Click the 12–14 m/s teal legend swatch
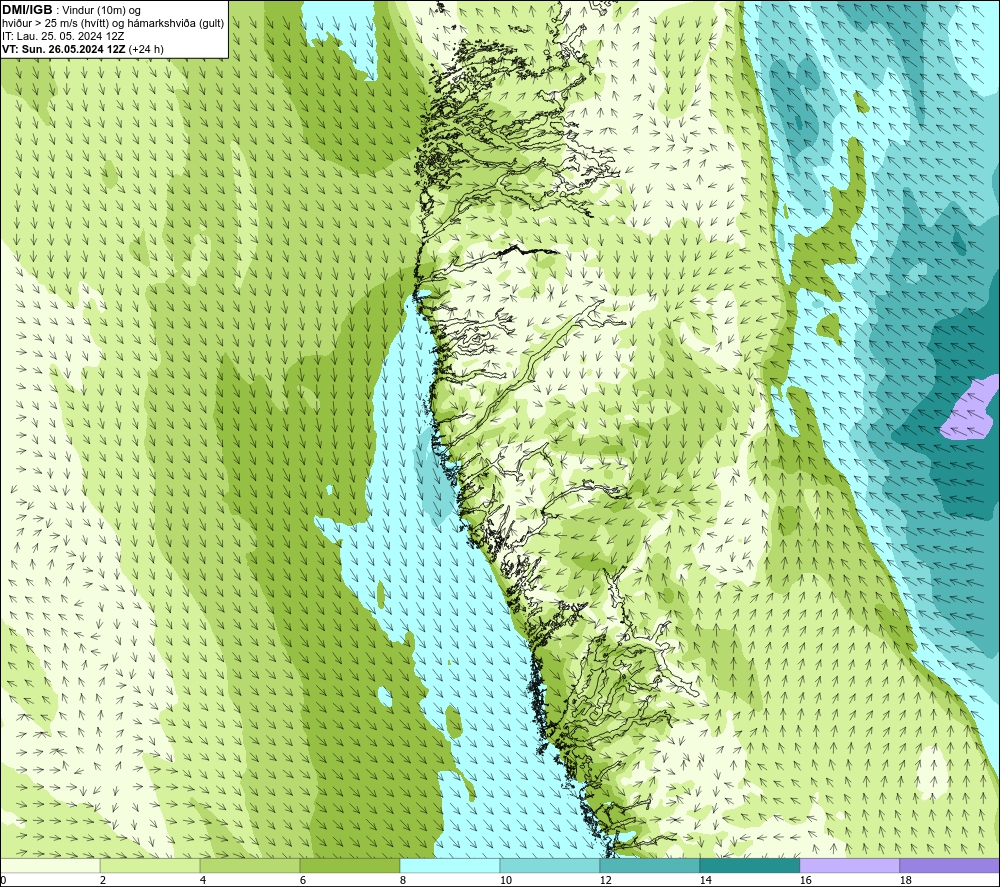 point(649,865)
